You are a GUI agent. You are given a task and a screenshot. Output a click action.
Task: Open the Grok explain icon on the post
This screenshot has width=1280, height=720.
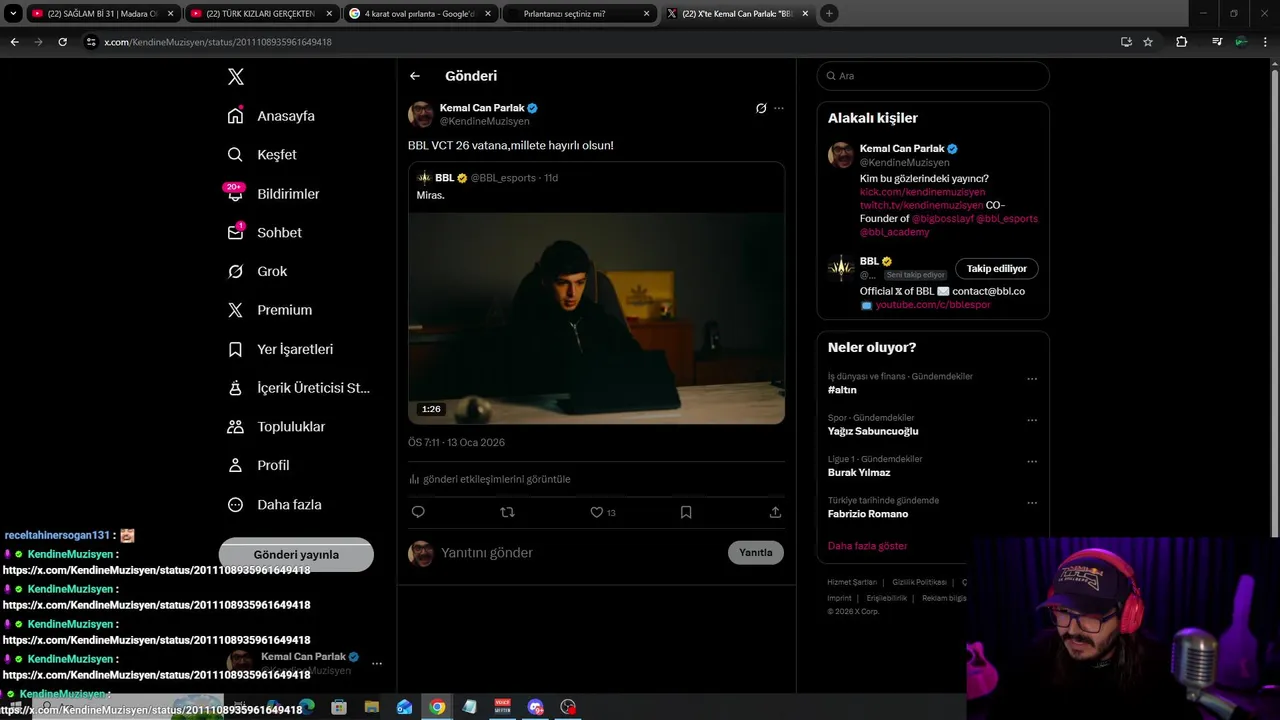point(761,108)
